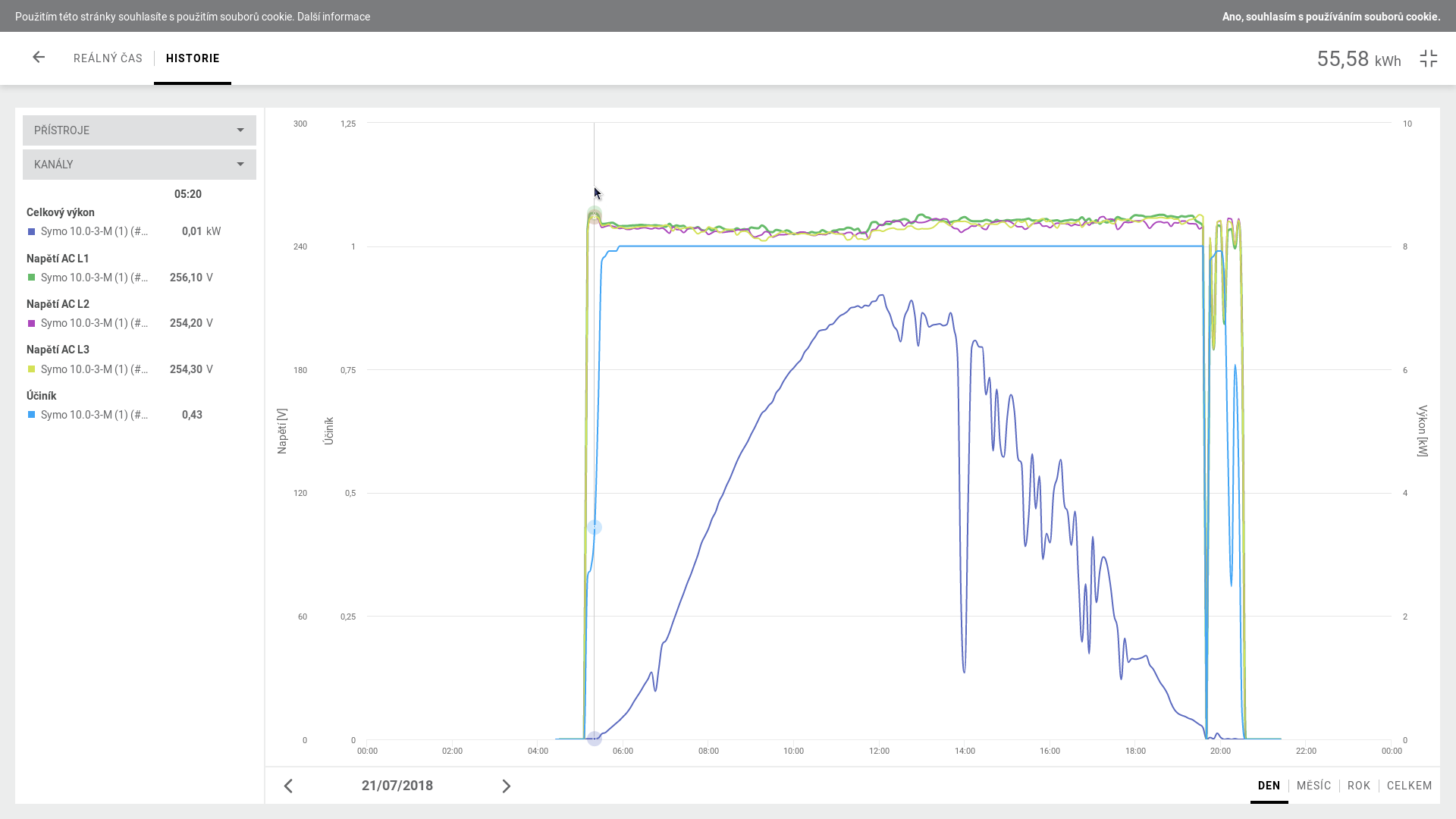Click the back arrow icon
The height and width of the screenshot is (819, 1456).
[39, 58]
